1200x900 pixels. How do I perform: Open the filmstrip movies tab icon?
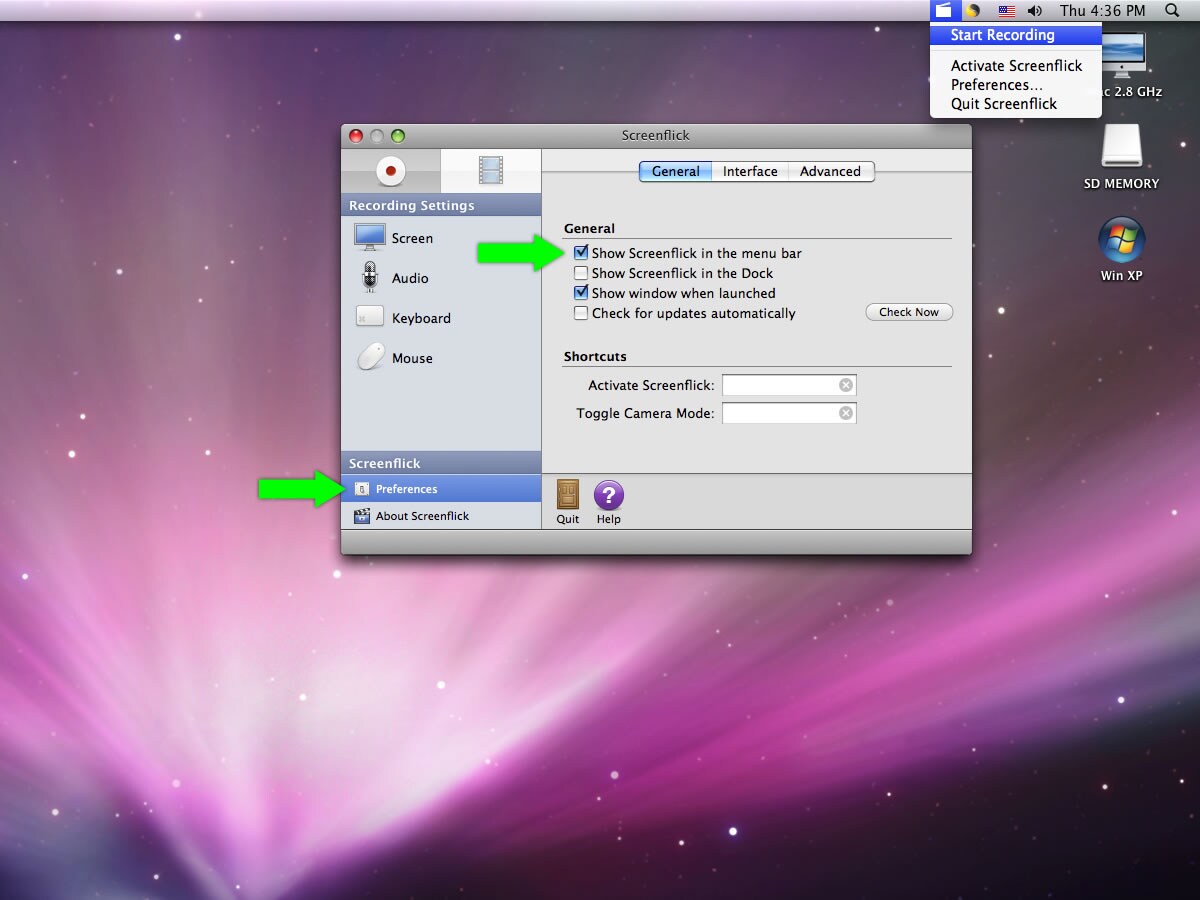pos(490,171)
